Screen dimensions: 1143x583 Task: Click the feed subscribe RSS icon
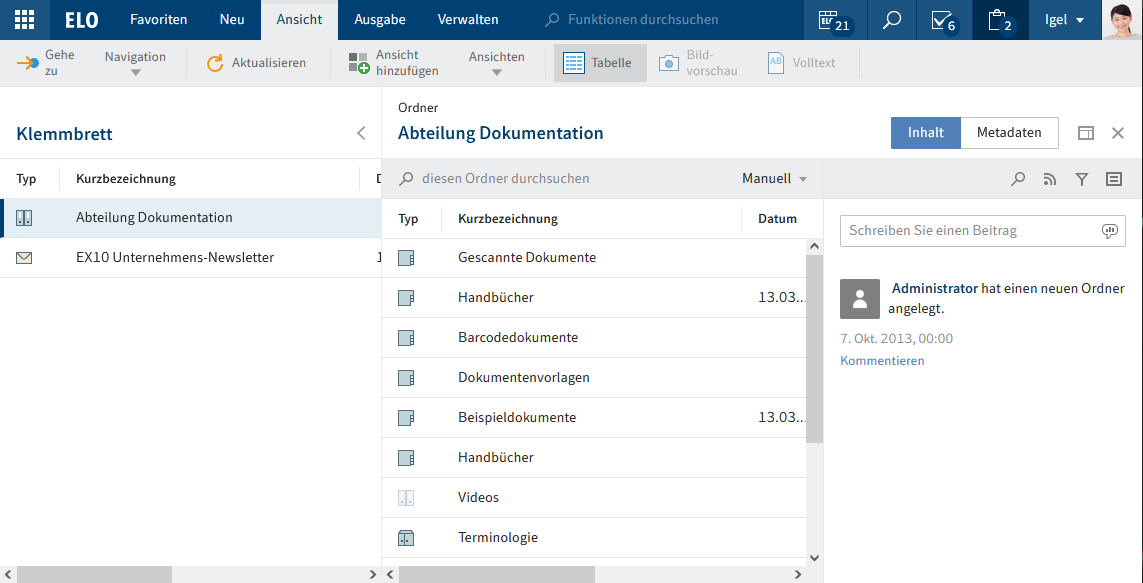[1049, 179]
